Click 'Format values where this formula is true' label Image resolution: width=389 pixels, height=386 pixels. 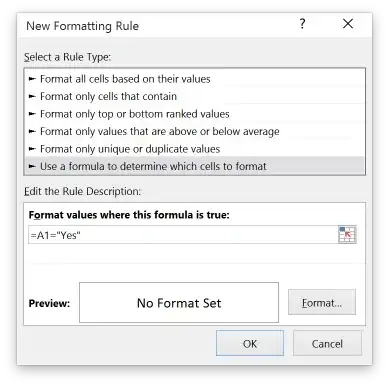129,215
